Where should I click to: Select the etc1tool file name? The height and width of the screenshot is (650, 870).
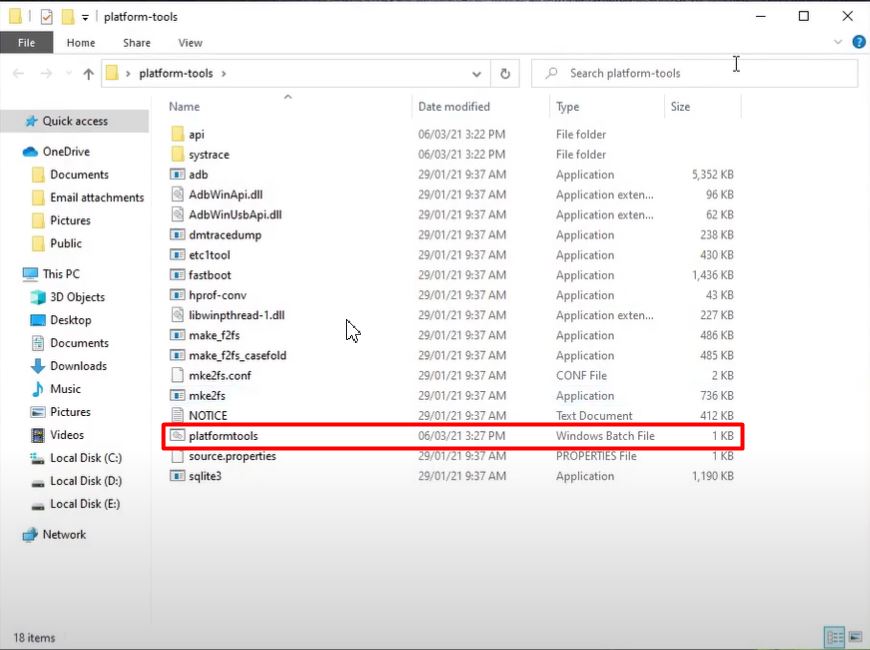pyautogui.click(x=209, y=255)
